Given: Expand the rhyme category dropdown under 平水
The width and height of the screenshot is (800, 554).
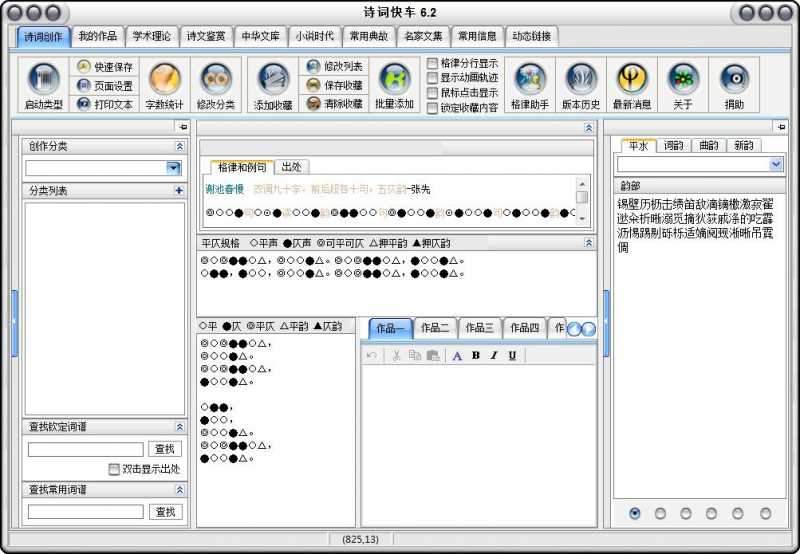Looking at the screenshot, I should pos(776,164).
